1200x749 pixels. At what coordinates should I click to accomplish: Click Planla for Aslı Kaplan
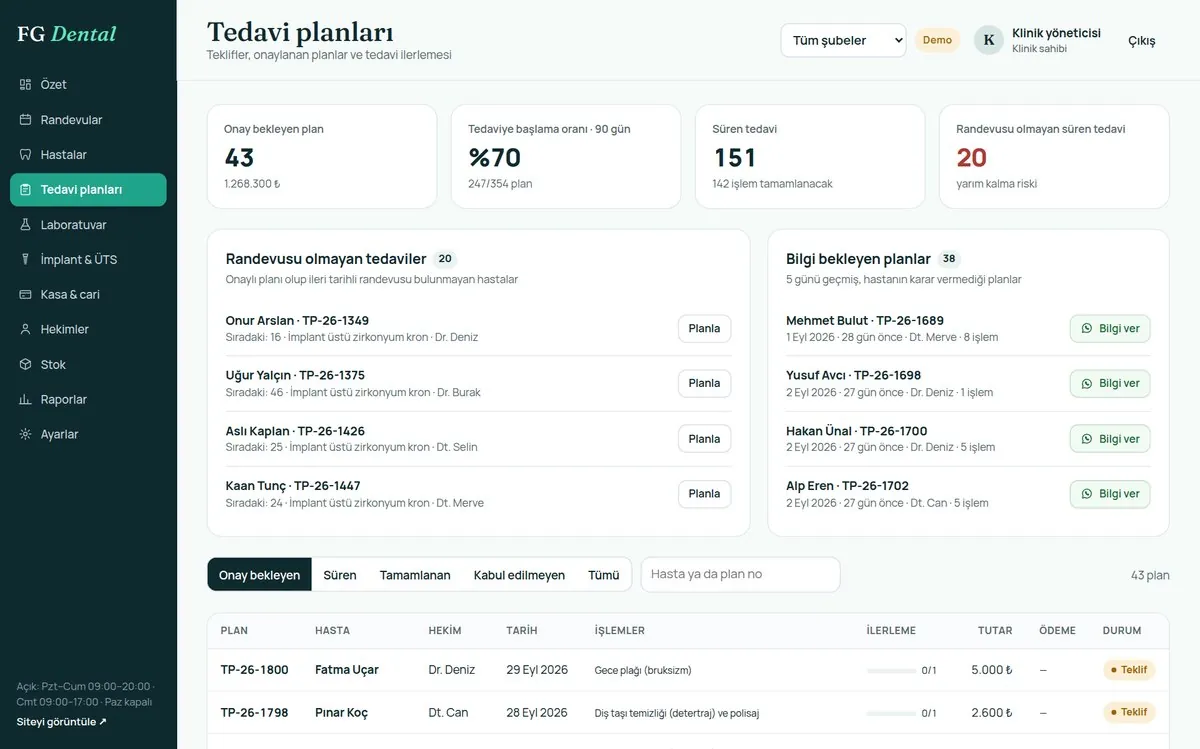click(704, 439)
